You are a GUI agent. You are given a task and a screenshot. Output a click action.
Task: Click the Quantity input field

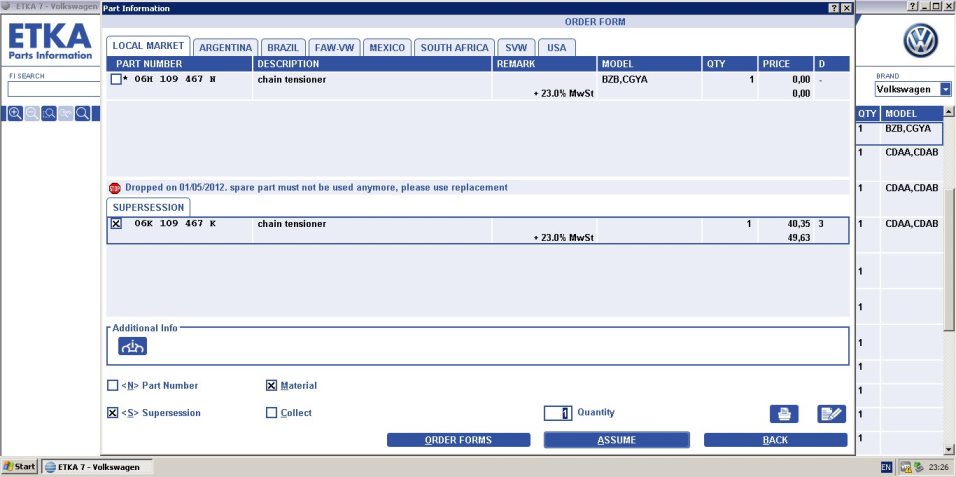pyautogui.click(x=558, y=414)
